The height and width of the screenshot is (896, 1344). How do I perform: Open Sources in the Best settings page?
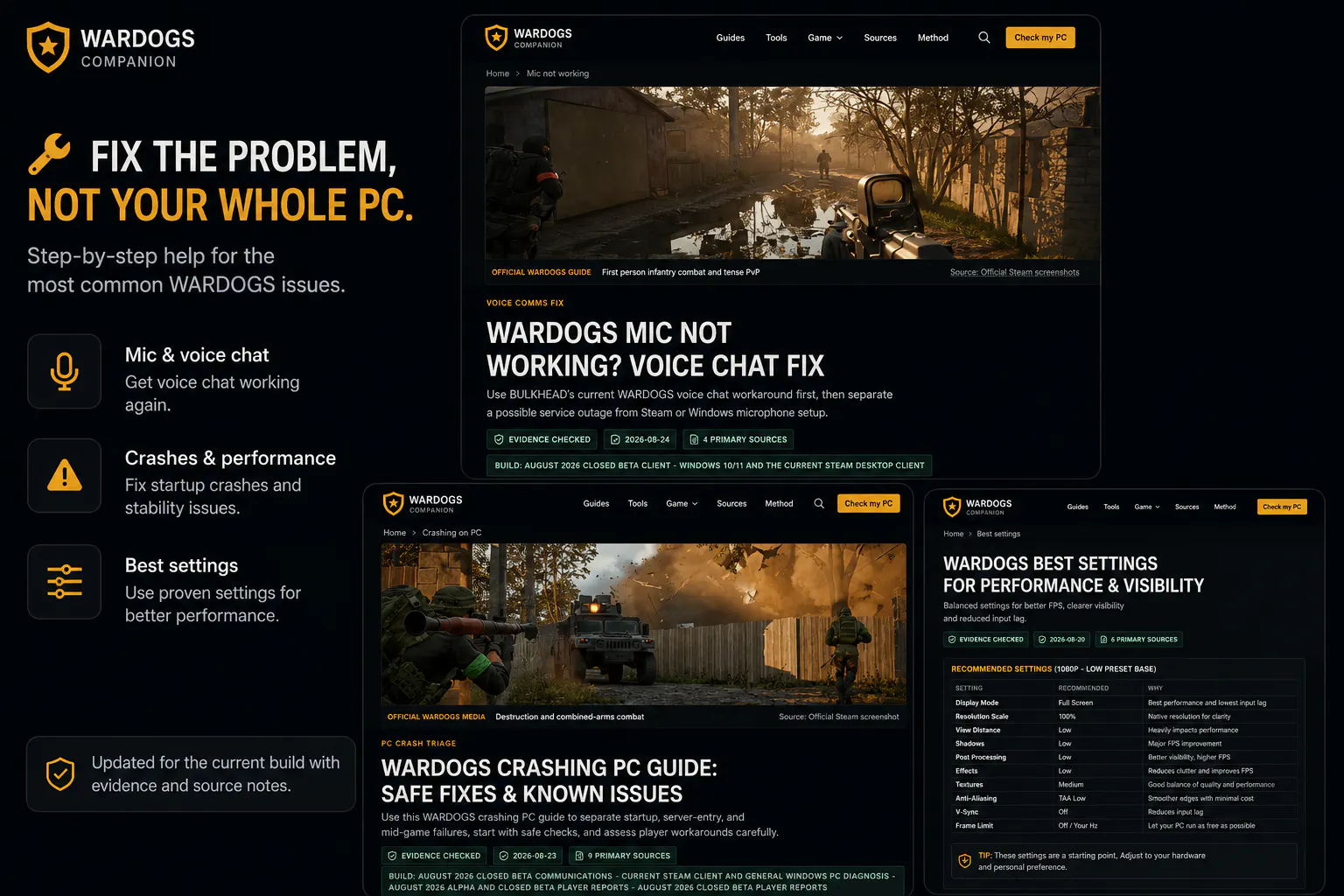pos(1187,507)
